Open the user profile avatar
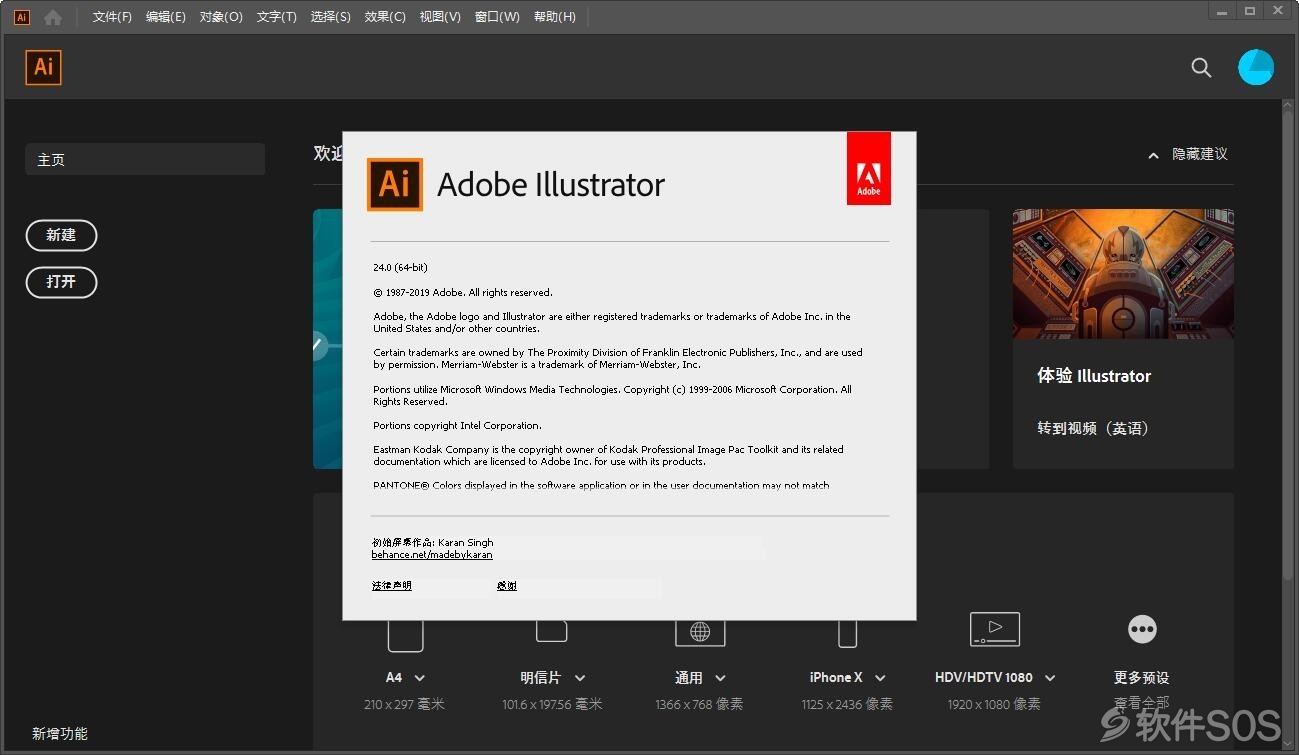1299x755 pixels. point(1256,67)
